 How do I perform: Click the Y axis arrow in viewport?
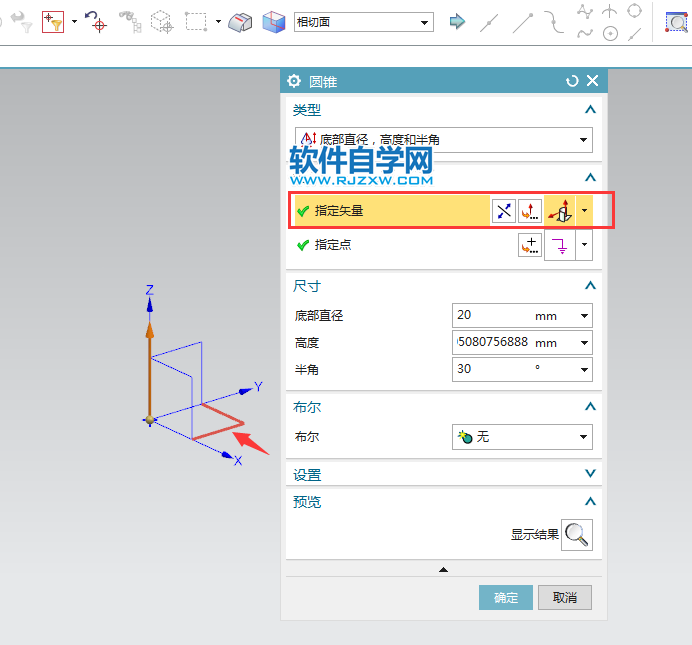[246, 390]
